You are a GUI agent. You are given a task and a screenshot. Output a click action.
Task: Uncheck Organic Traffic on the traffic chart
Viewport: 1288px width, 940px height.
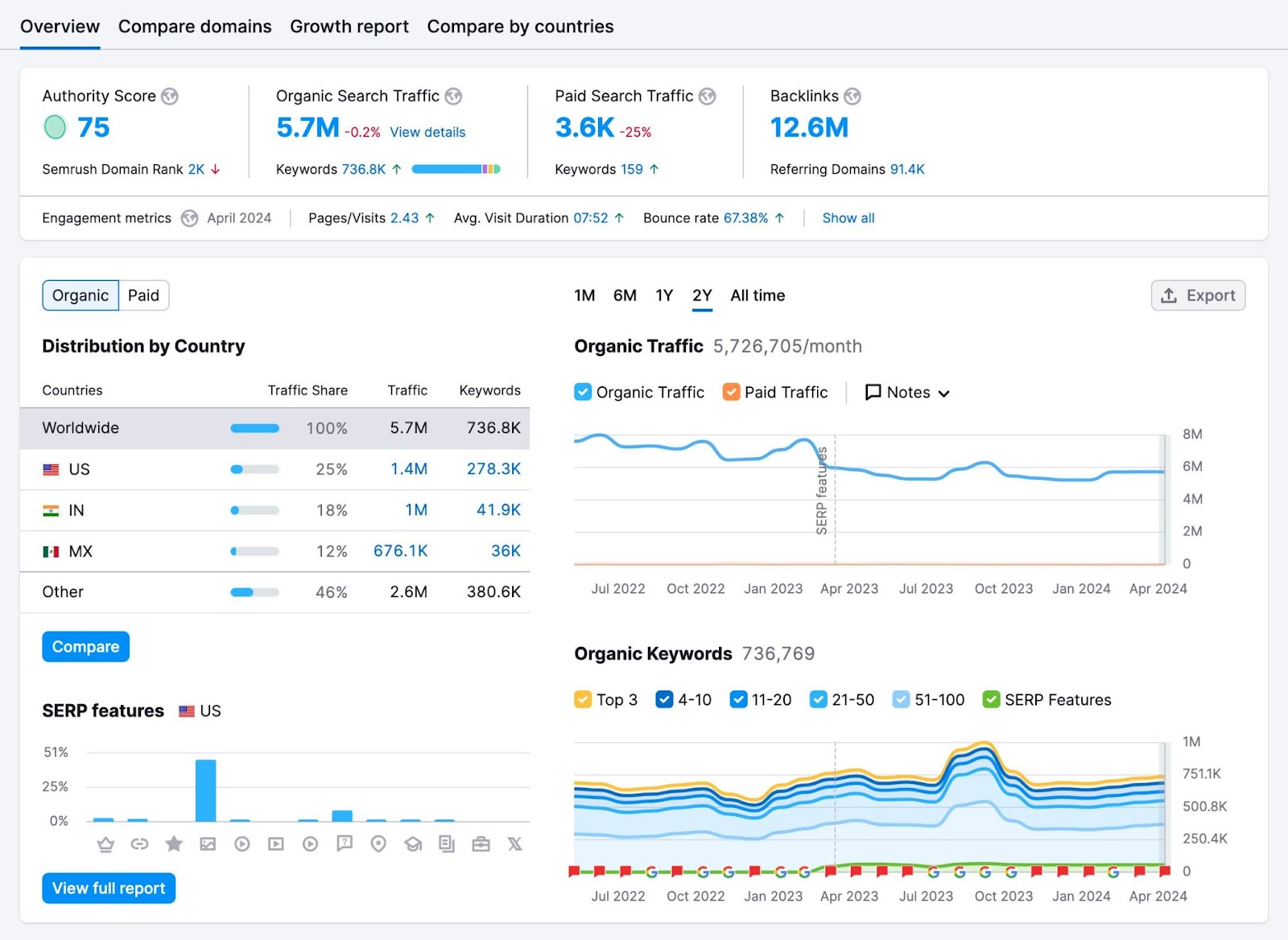582,392
